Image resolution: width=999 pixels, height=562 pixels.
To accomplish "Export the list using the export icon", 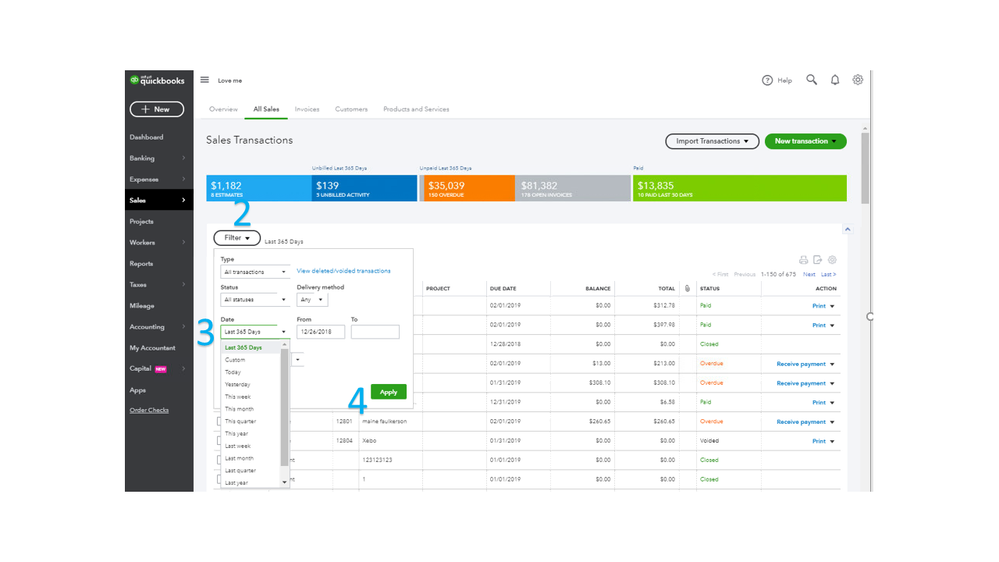I will coord(817,260).
